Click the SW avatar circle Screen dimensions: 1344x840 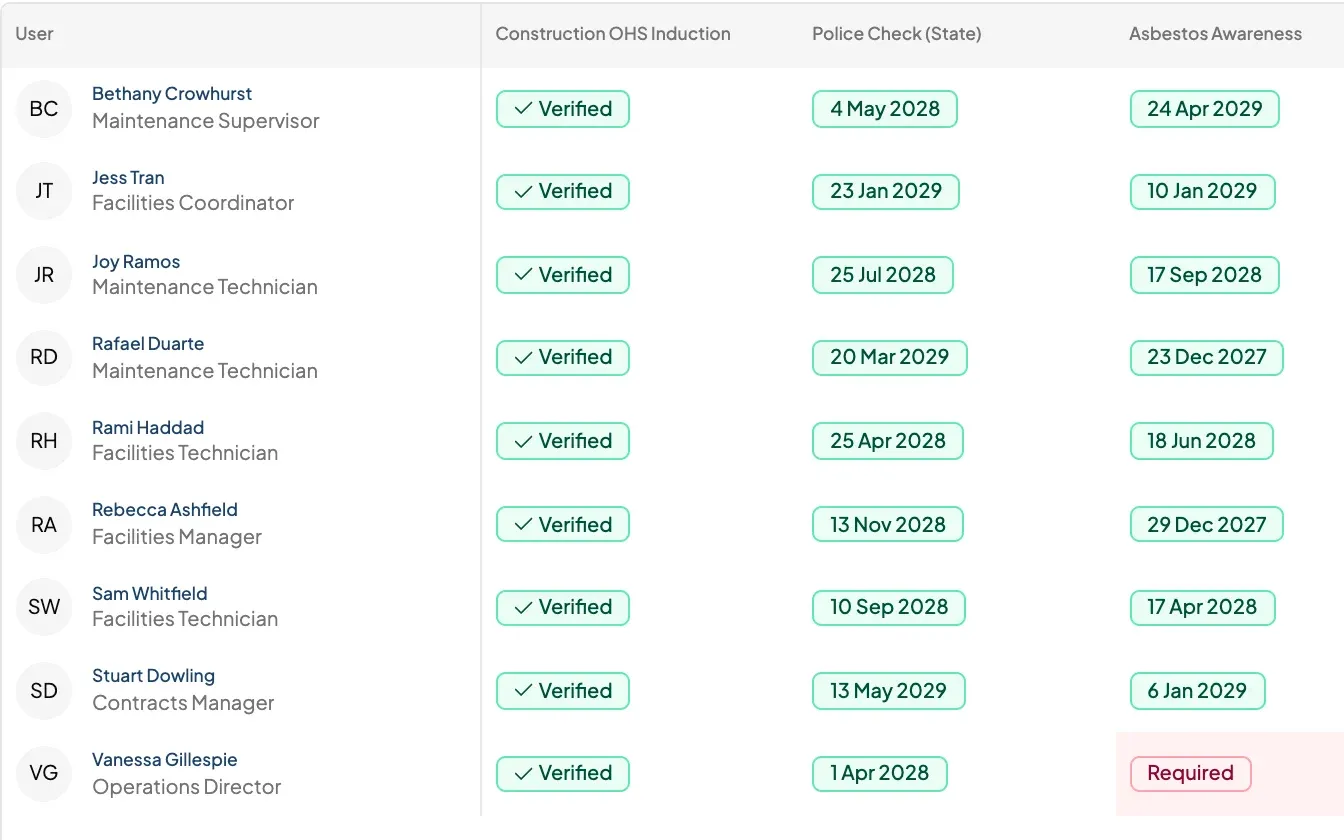point(44,607)
